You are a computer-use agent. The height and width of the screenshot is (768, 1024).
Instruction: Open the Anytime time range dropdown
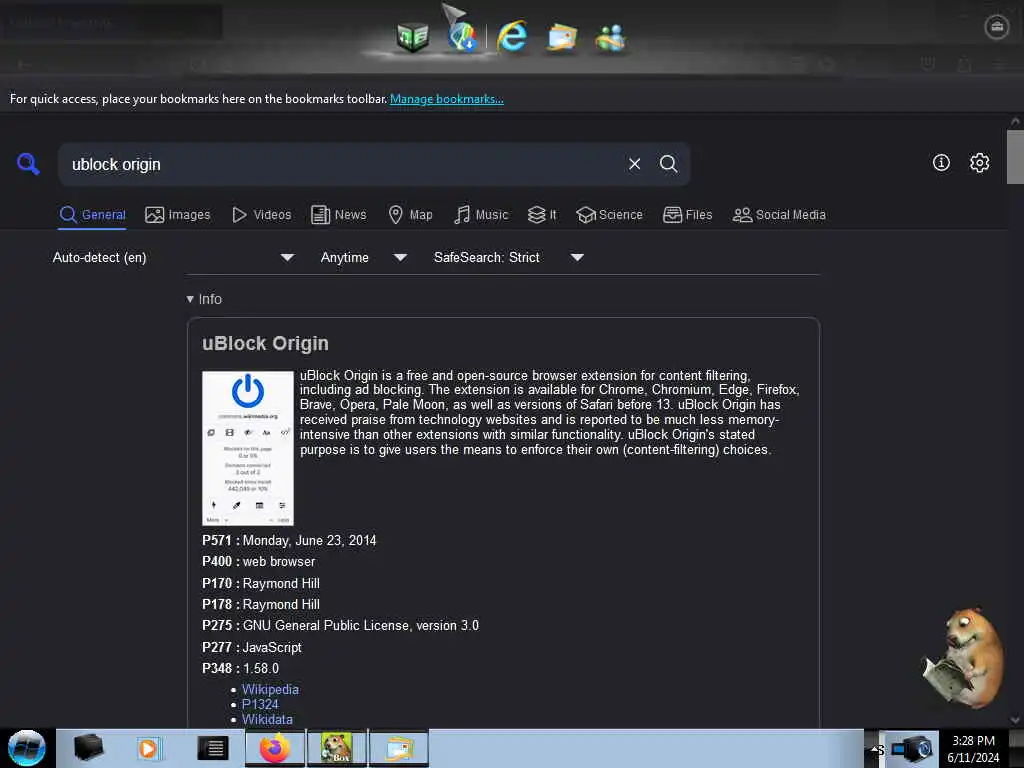tap(363, 257)
